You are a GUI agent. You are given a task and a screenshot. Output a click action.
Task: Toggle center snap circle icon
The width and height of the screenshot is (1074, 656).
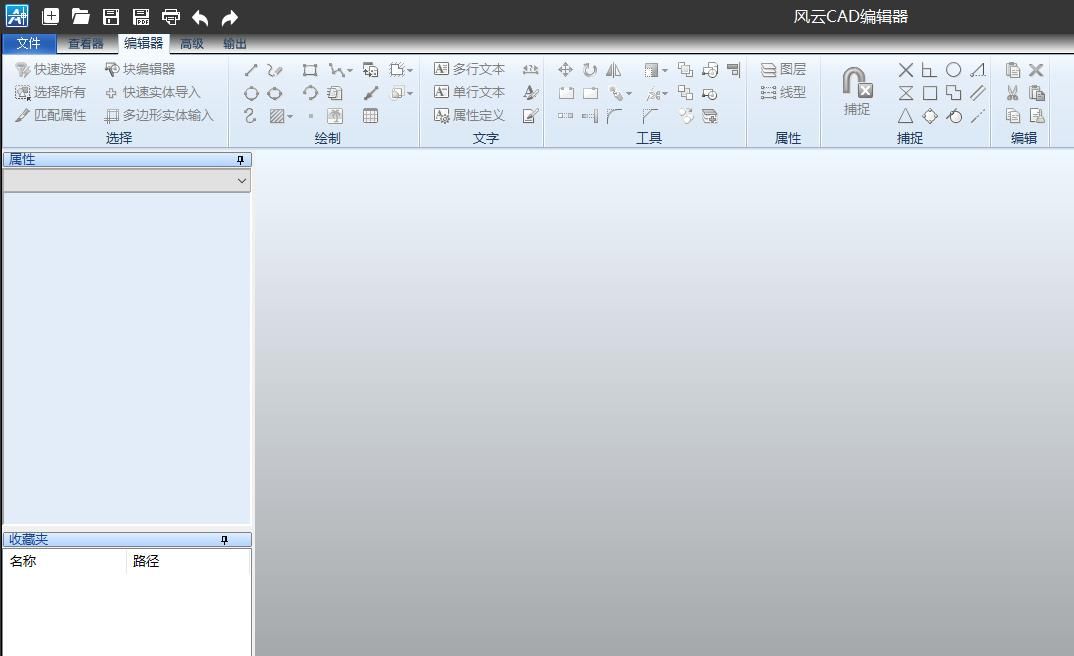(x=953, y=70)
